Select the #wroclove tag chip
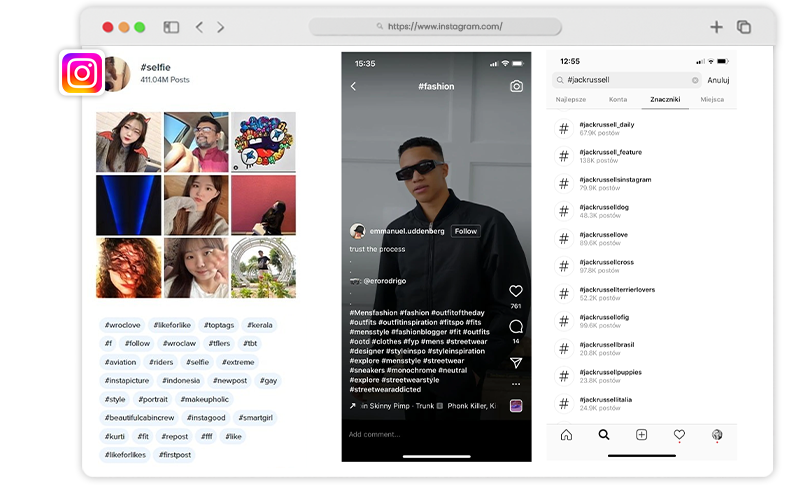The height and width of the screenshot is (500, 800). tap(122, 325)
